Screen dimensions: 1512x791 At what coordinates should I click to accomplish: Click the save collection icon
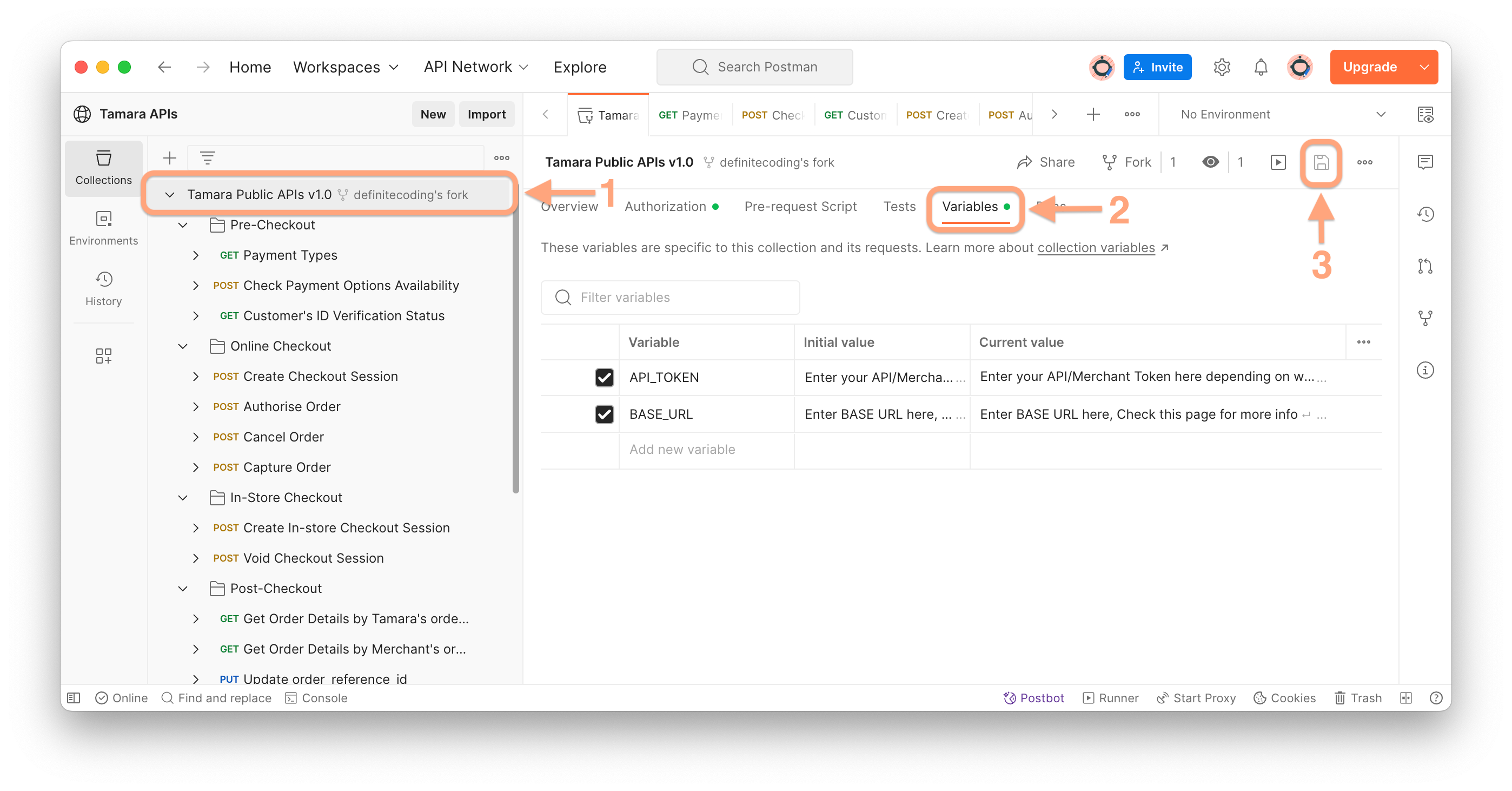click(x=1321, y=162)
